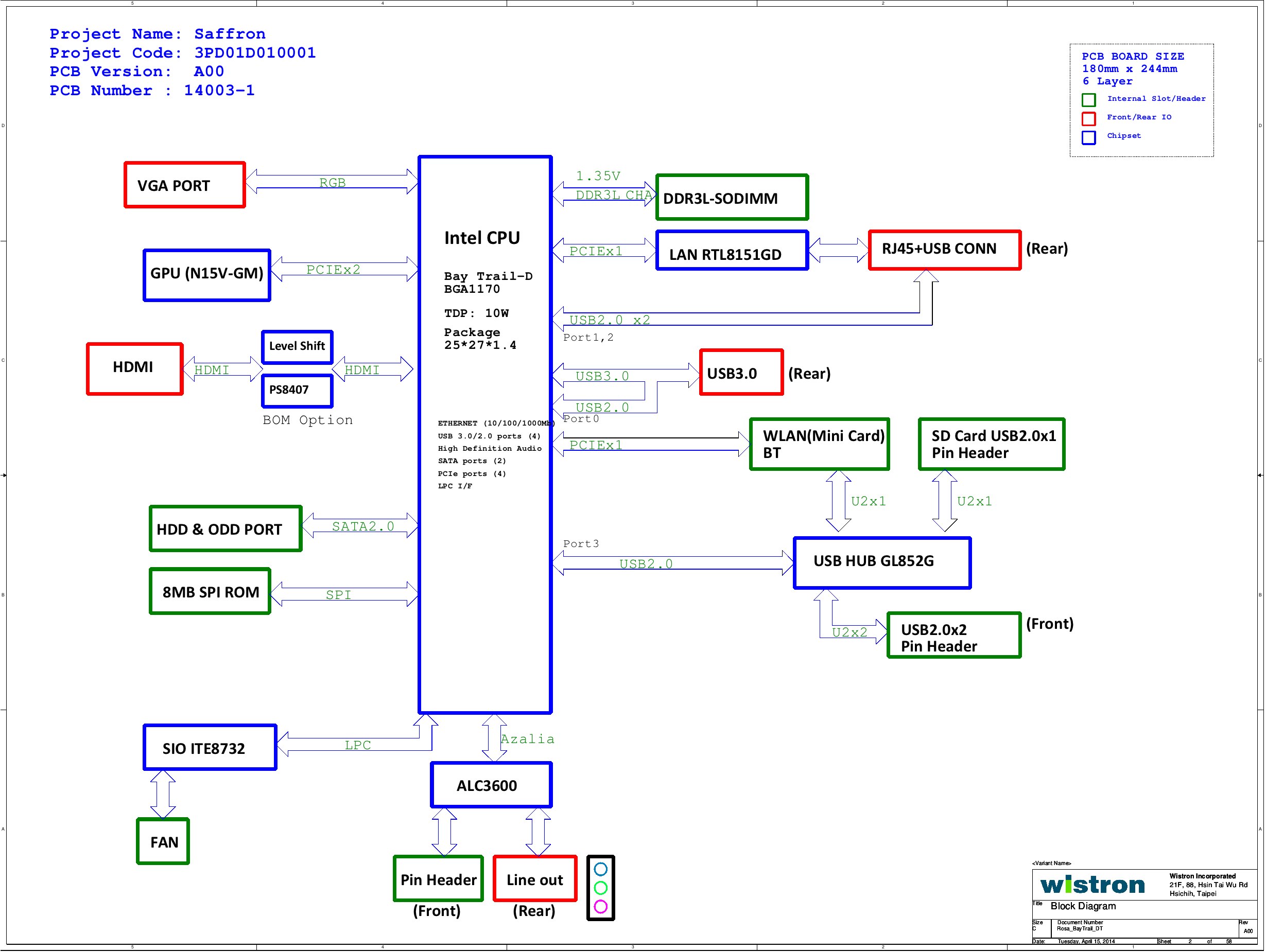The width and height of the screenshot is (1266, 952).
Task: Click the DDR3L CHA label
Action: [x=614, y=195]
